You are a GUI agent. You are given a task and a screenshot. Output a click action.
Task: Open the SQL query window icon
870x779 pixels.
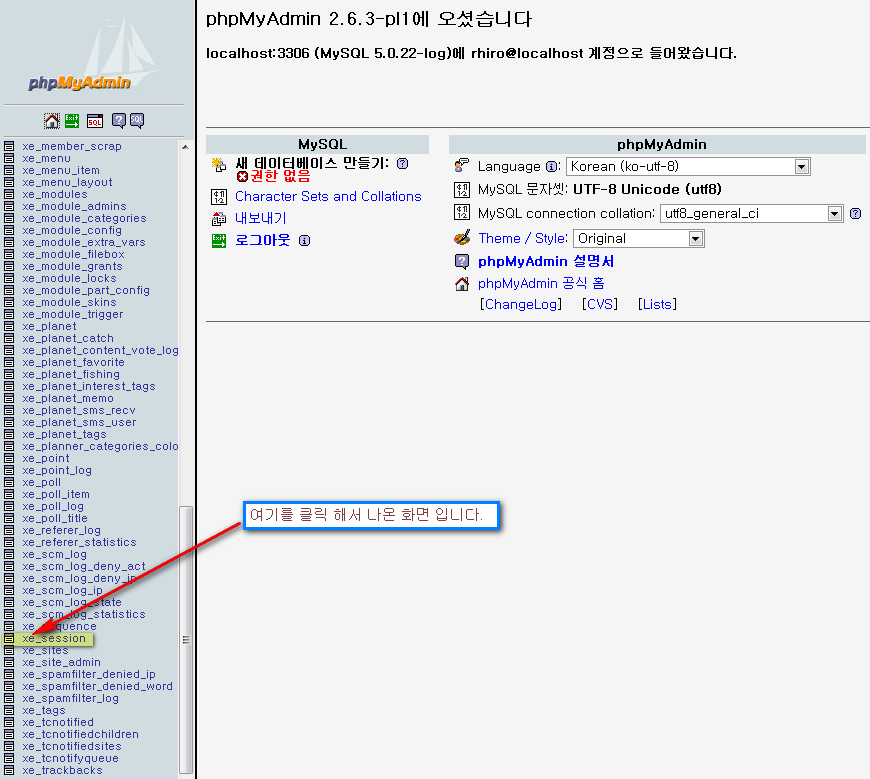tap(95, 121)
